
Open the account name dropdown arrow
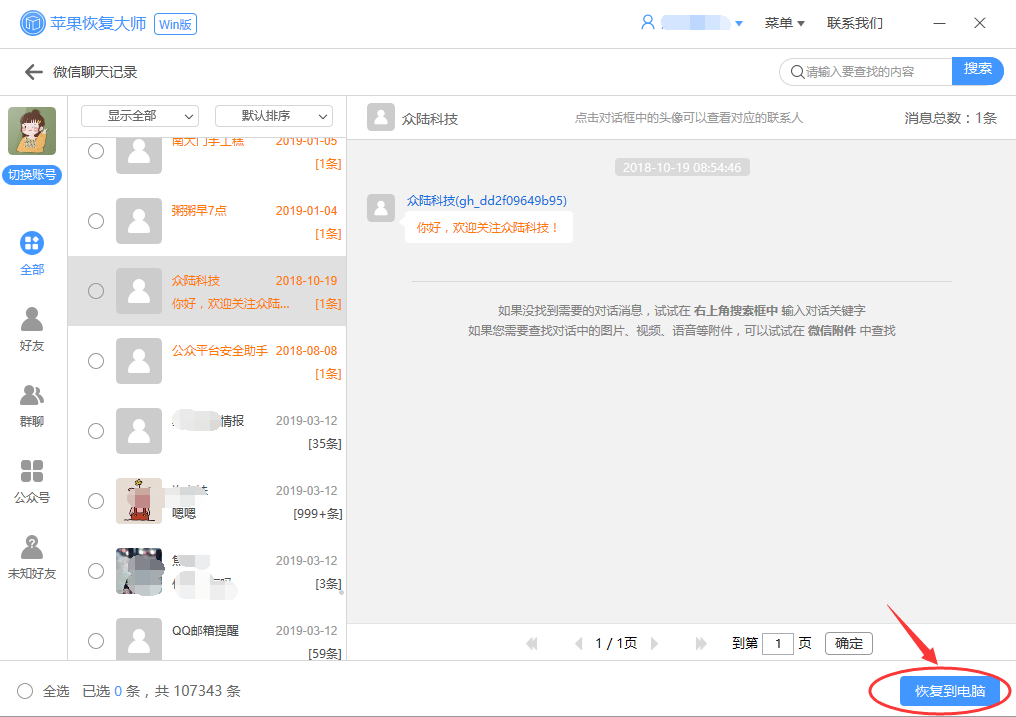point(739,24)
